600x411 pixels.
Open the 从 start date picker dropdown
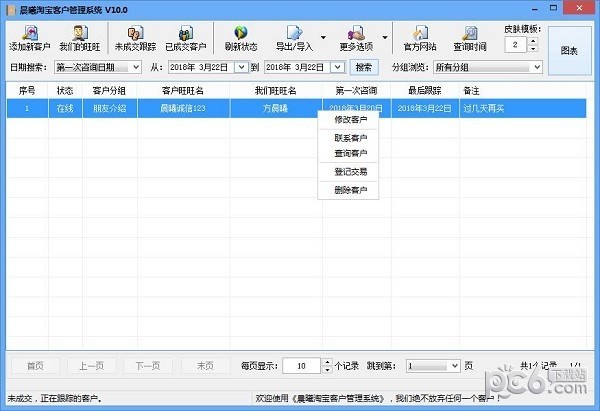click(x=241, y=67)
